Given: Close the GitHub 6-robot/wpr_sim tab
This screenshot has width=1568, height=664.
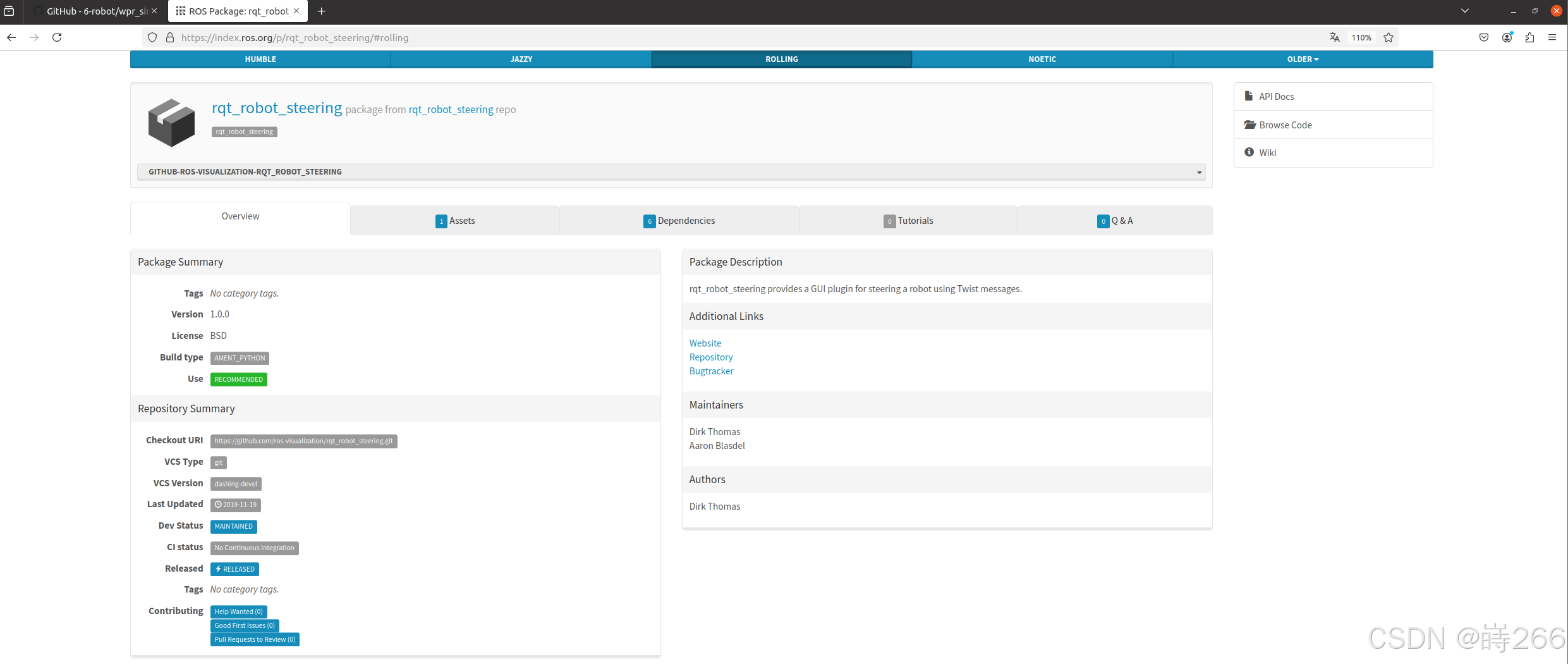Looking at the screenshot, I should pyautogui.click(x=154, y=11).
